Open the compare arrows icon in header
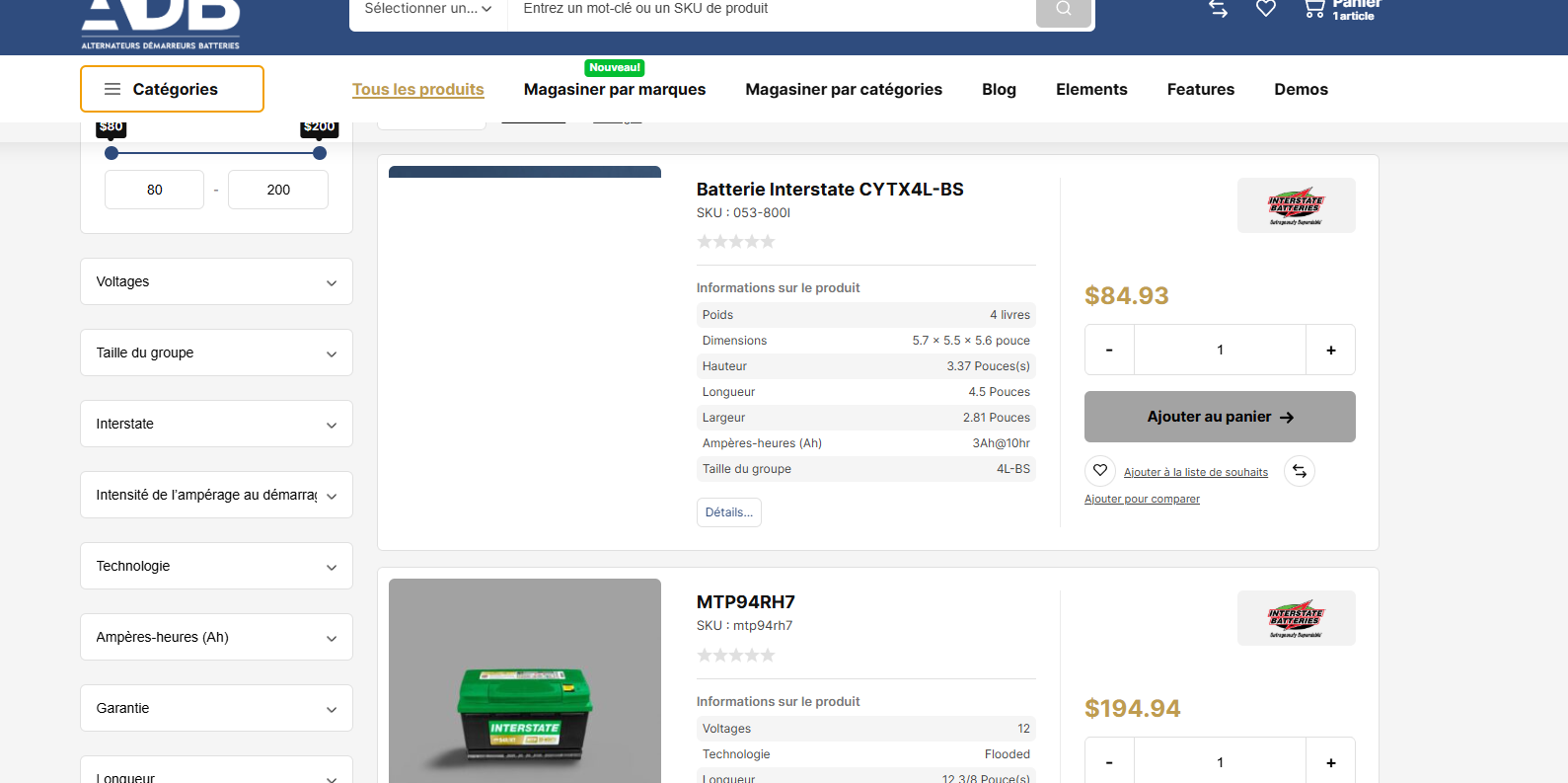 pyautogui.click(x=1219, y=8)
